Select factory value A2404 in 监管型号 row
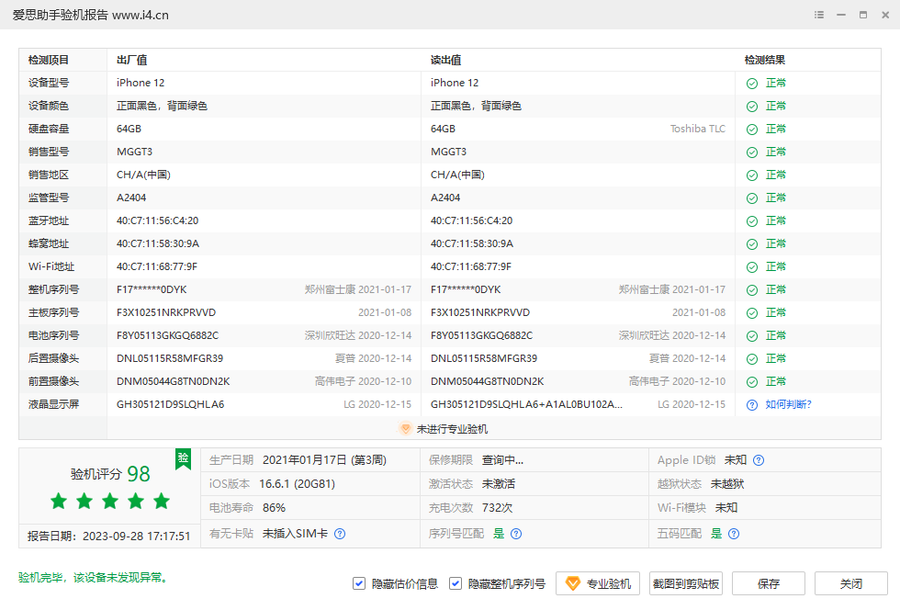Image resolution: width=900 pixels, height=610 pixels. (131, 198)
